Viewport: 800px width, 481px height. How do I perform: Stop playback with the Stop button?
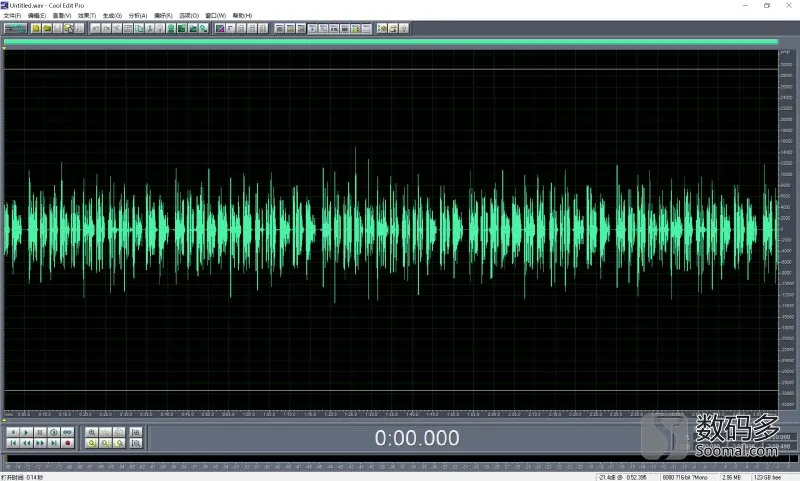click(13, 433)
